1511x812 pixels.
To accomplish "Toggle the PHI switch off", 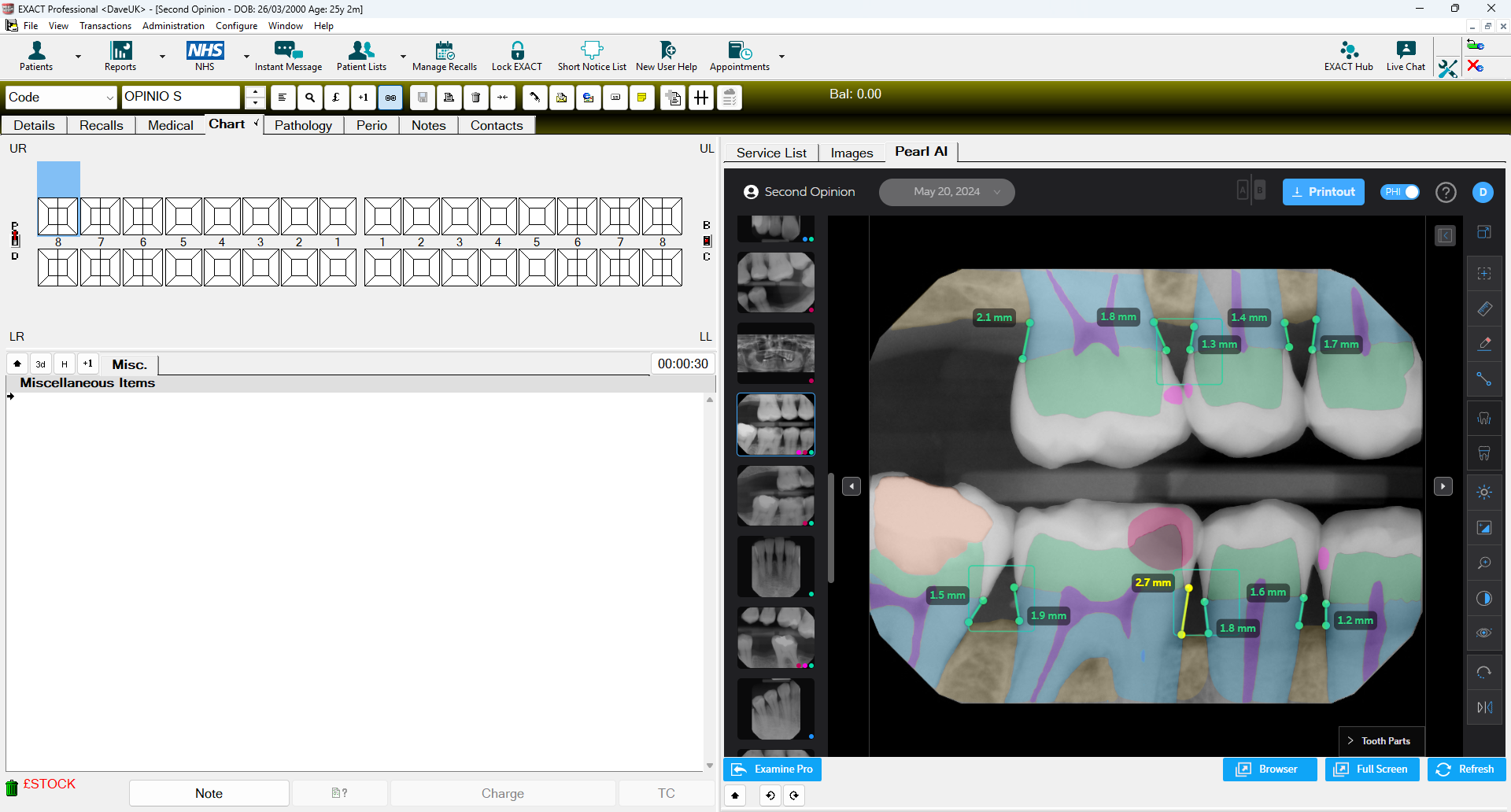I will pos(1400,192).
